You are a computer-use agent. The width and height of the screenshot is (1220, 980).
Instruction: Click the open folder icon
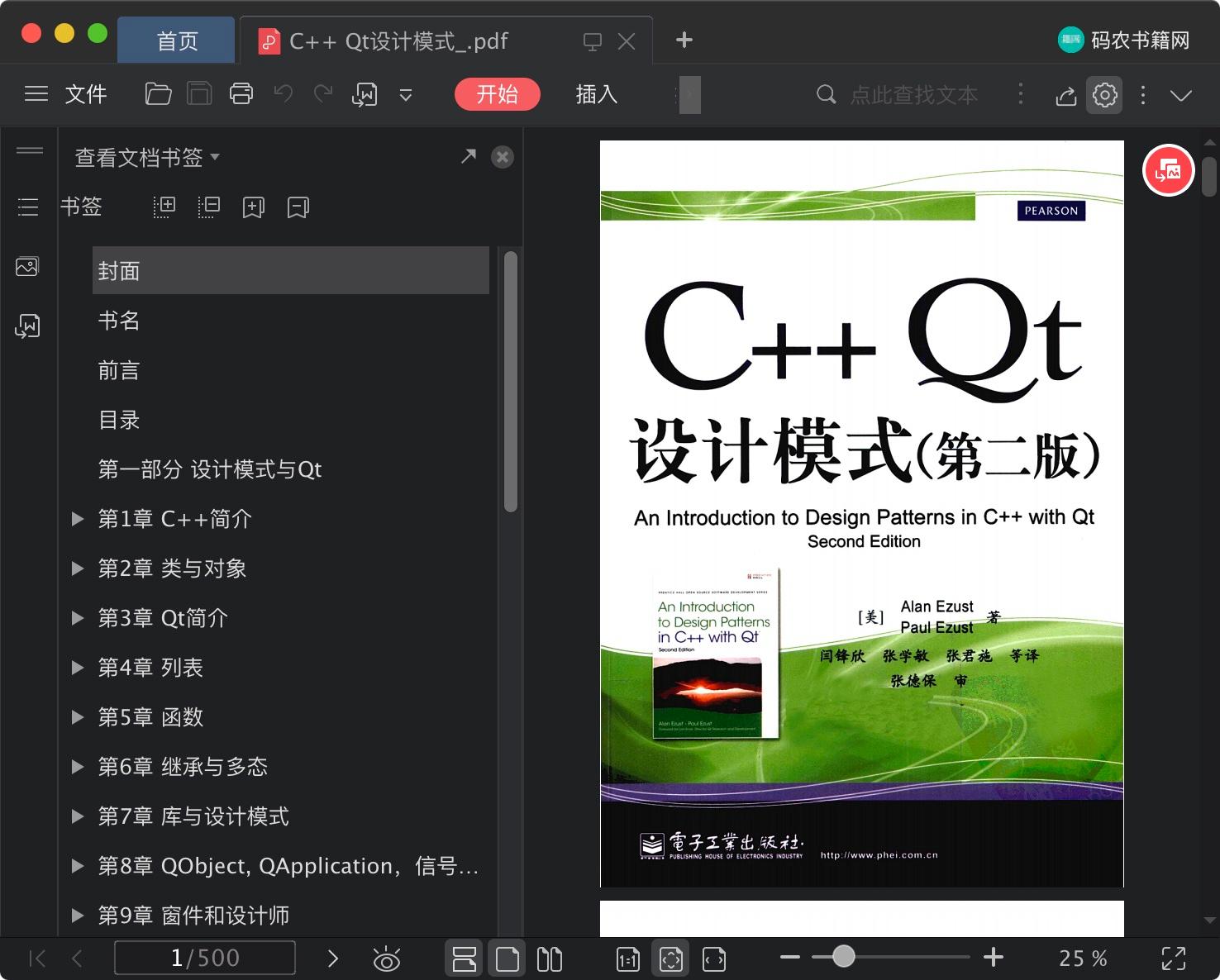point(158,94)
